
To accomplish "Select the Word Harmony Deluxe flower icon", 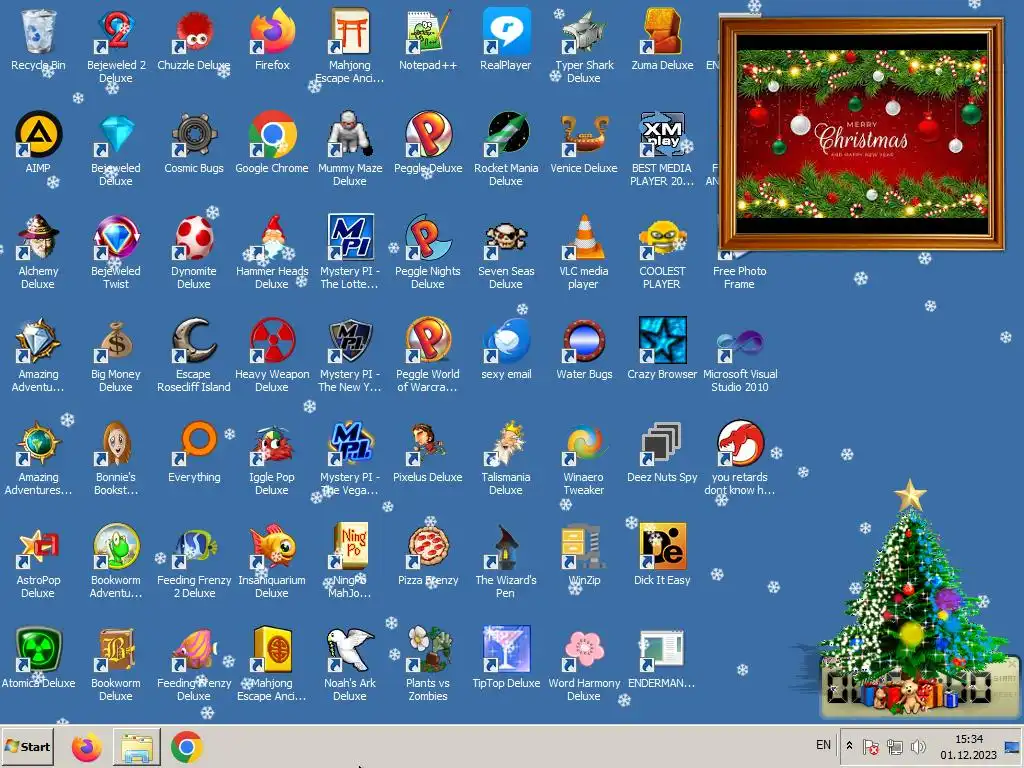I will 584,650.
